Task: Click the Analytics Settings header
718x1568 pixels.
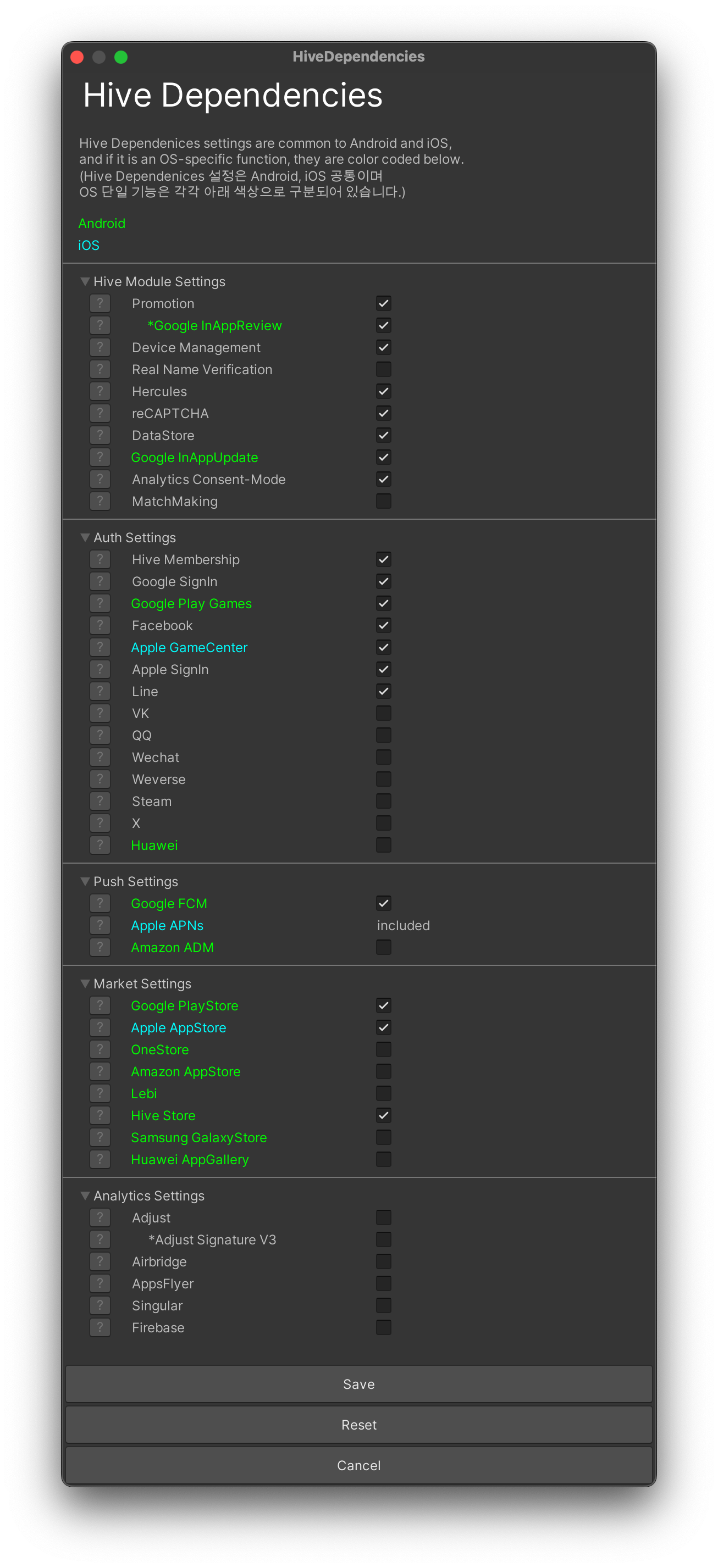Action: coord(142,1196)
